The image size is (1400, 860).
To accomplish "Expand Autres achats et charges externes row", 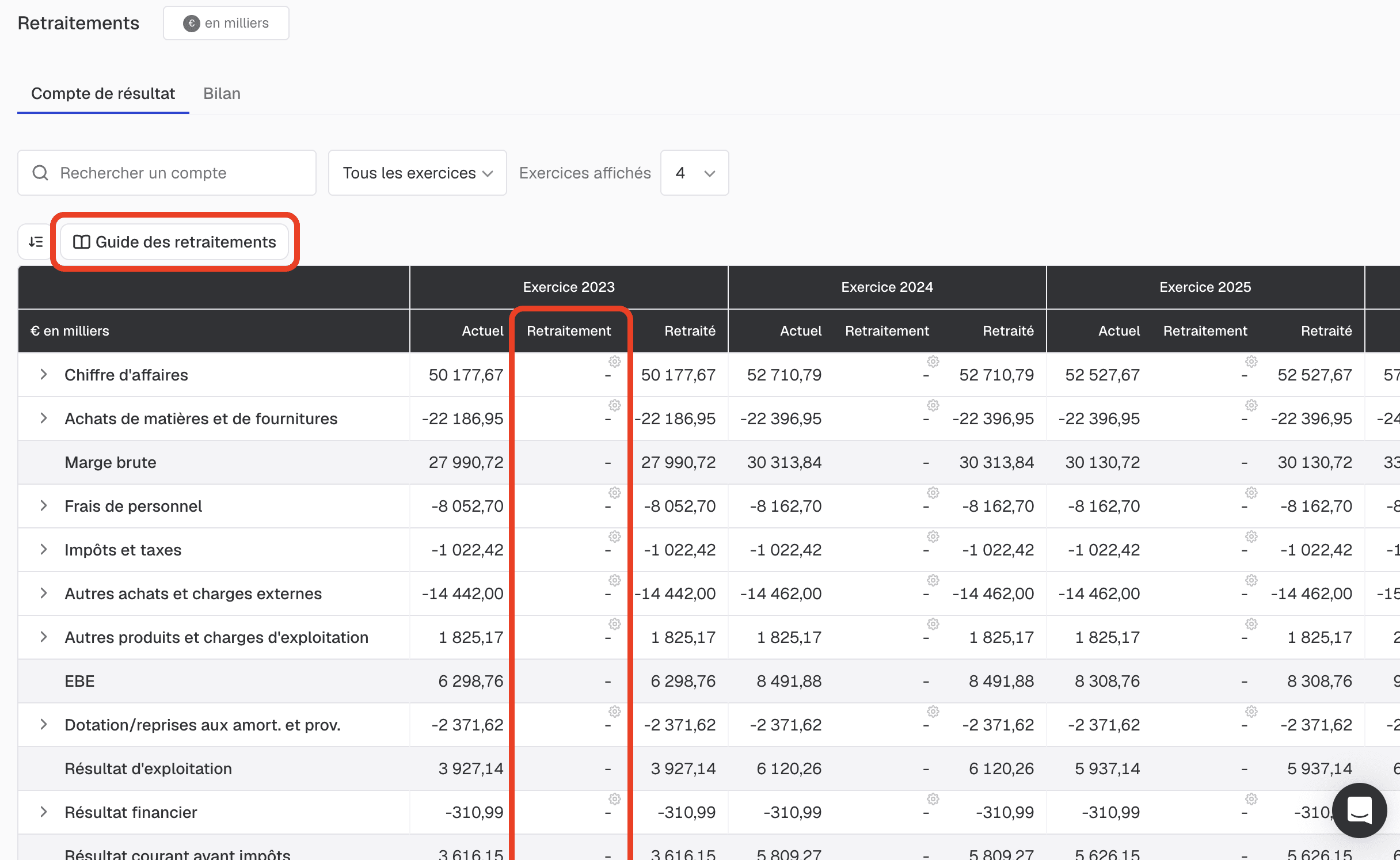I will (44, 593).
